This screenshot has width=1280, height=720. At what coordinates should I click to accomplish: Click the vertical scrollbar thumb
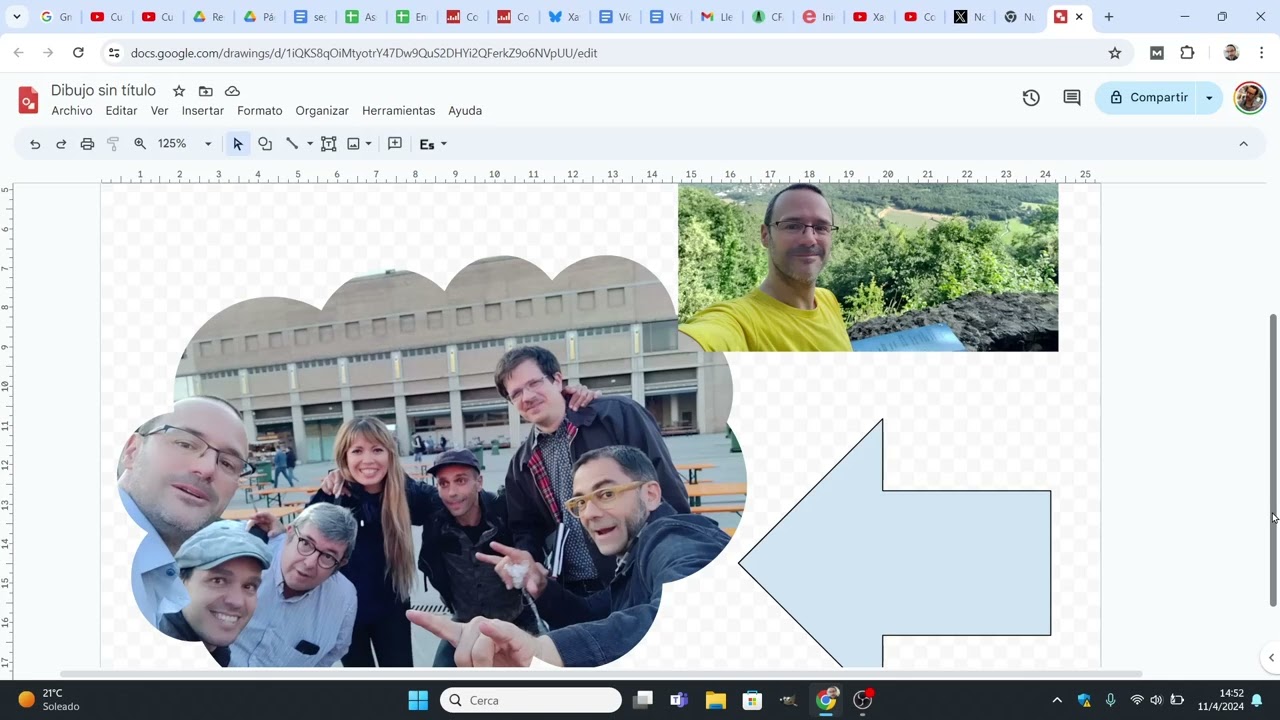[1273, 460]
